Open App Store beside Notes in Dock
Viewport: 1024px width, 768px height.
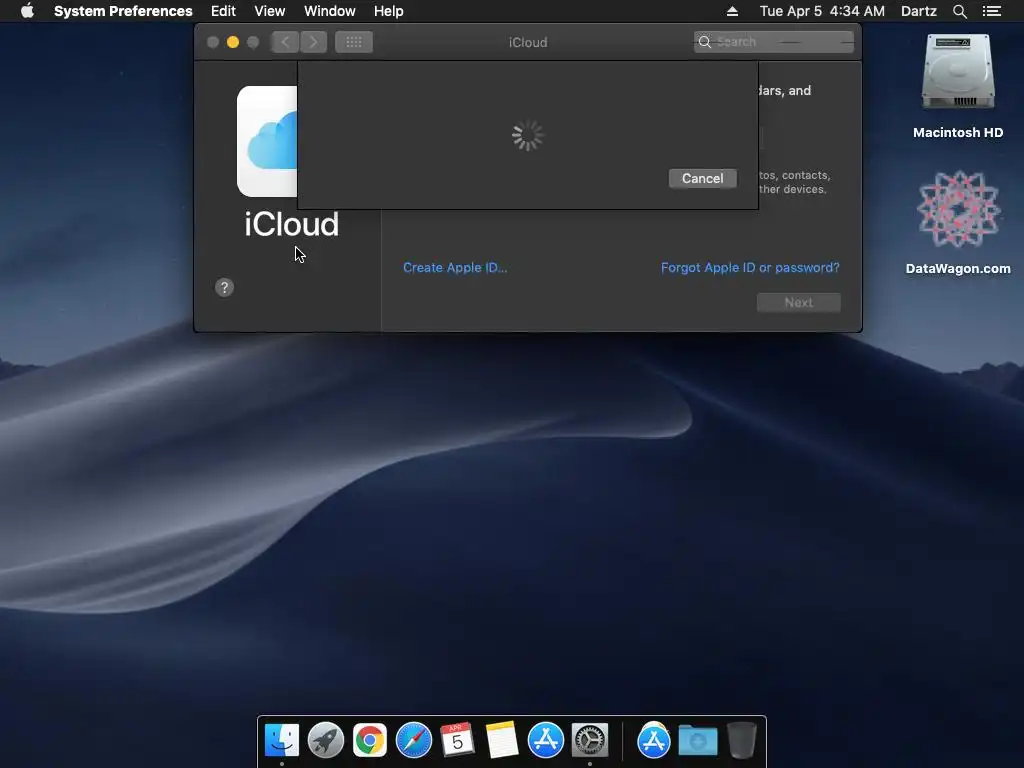[546, 740]
